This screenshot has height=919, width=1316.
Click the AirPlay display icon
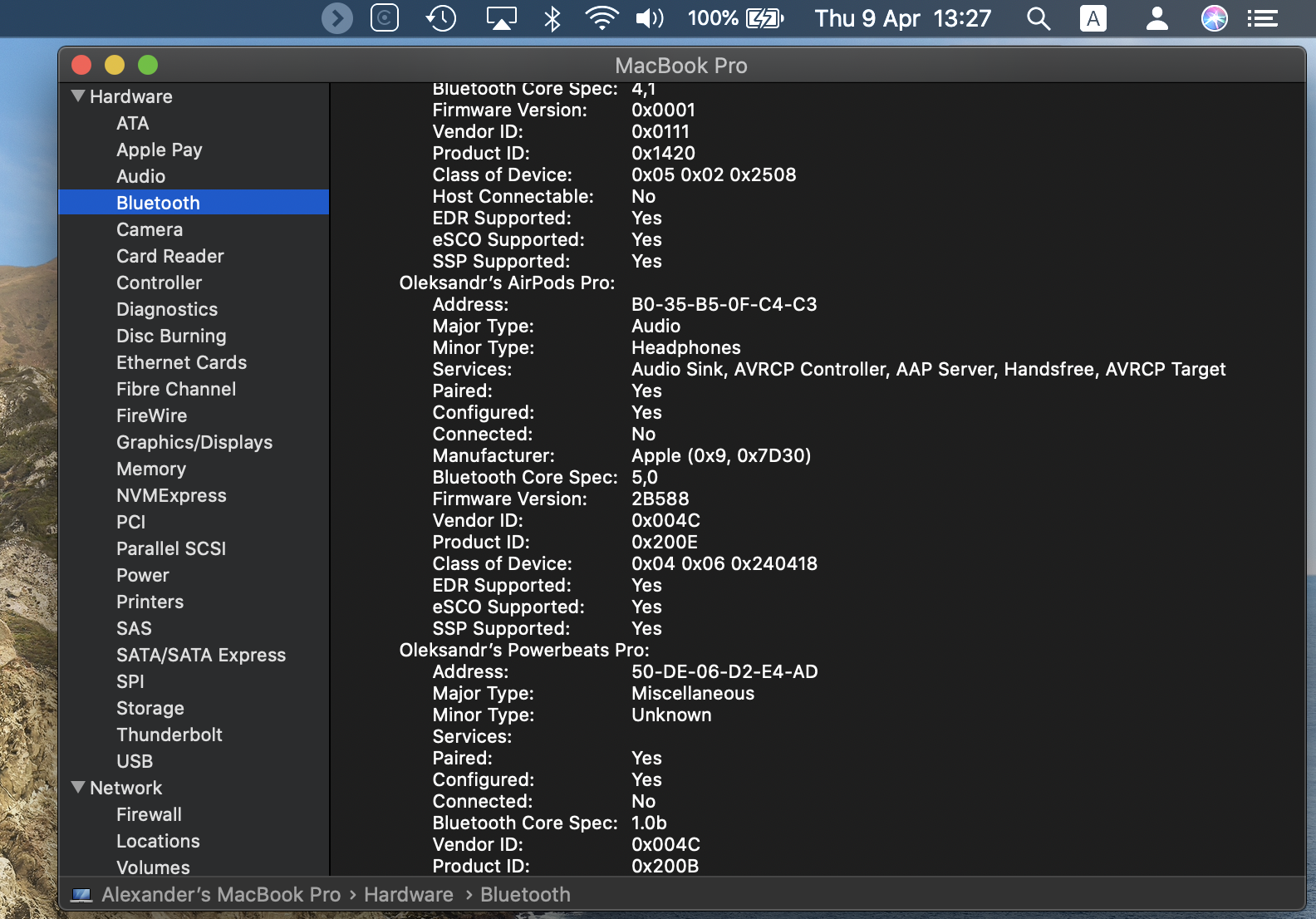501,18
